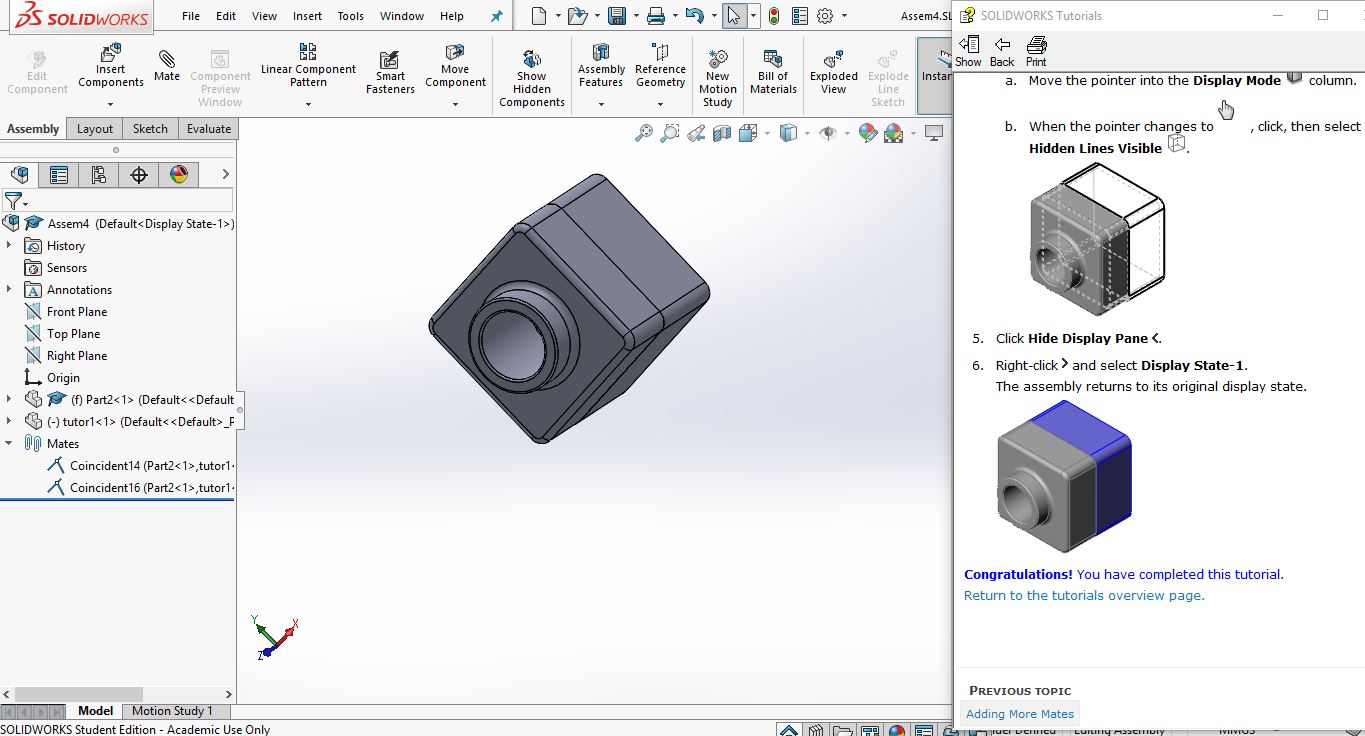The height and width of the screenshot is (736, 1365).
Task: Open the DisplayManager appearance tab
Action: (179, 175)
